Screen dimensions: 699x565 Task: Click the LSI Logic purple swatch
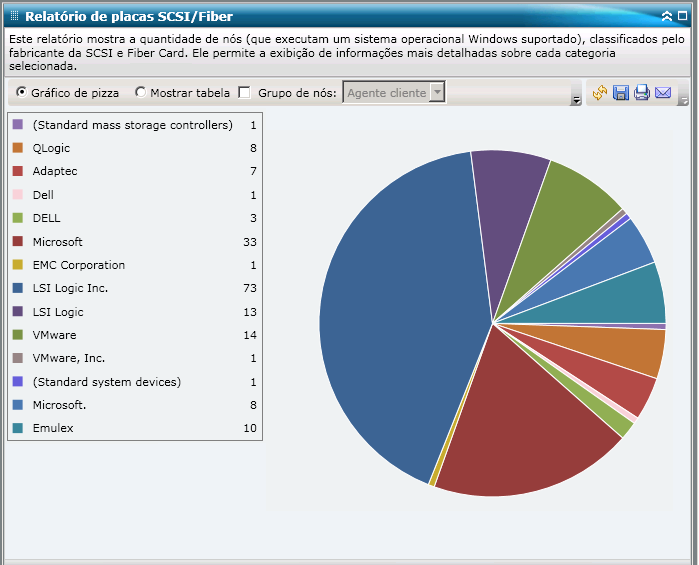(17, 311)
